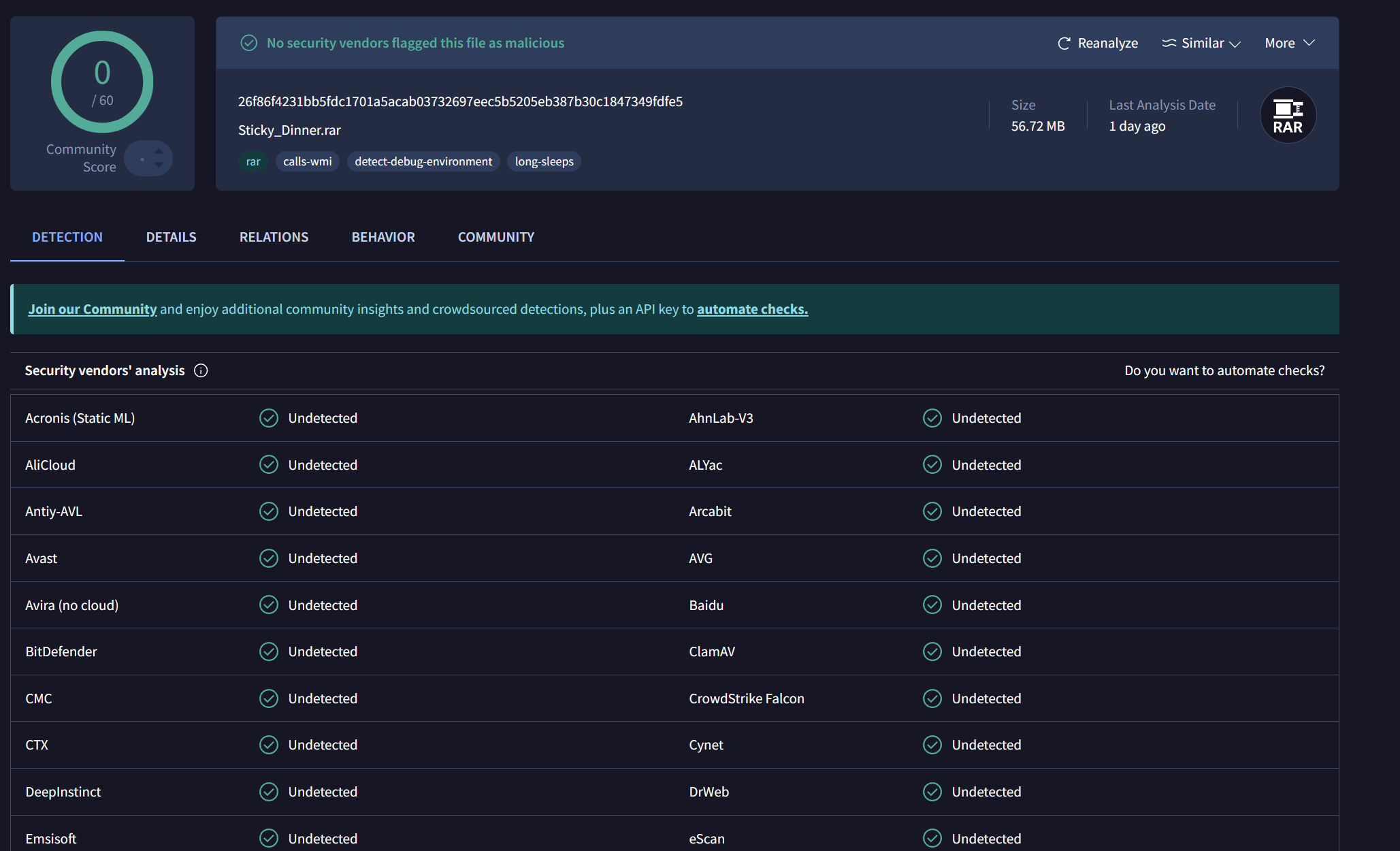
Task: Click the RAR file type icon
Action: click(1287, 115)
